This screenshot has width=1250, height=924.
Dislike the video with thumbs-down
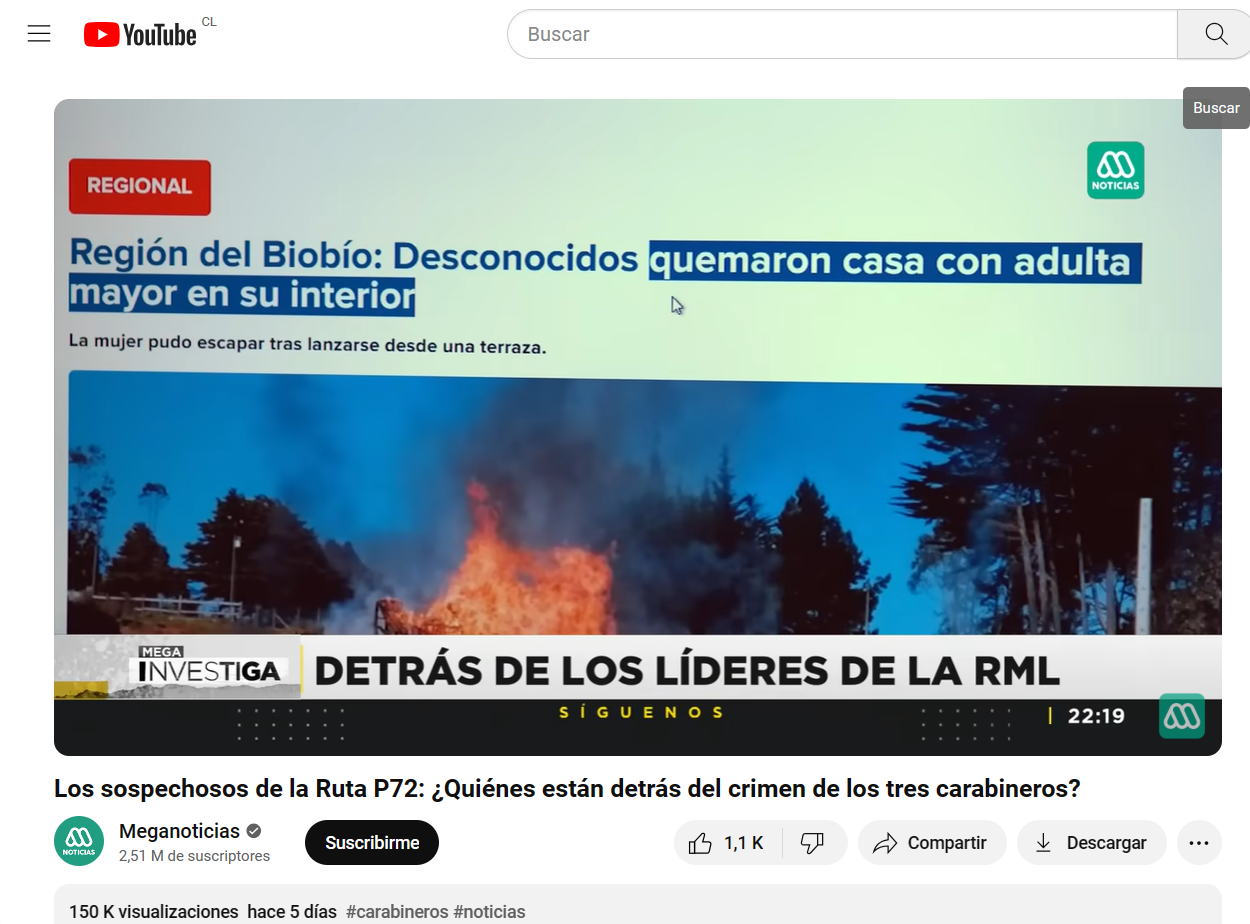tap(813, 843)
